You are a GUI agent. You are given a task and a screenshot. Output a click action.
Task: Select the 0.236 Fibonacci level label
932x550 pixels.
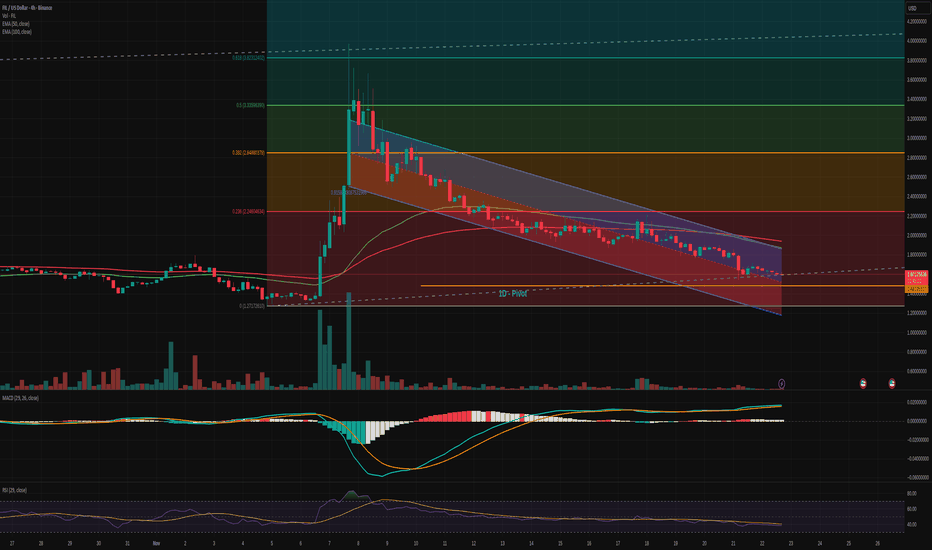click(248, 211)
